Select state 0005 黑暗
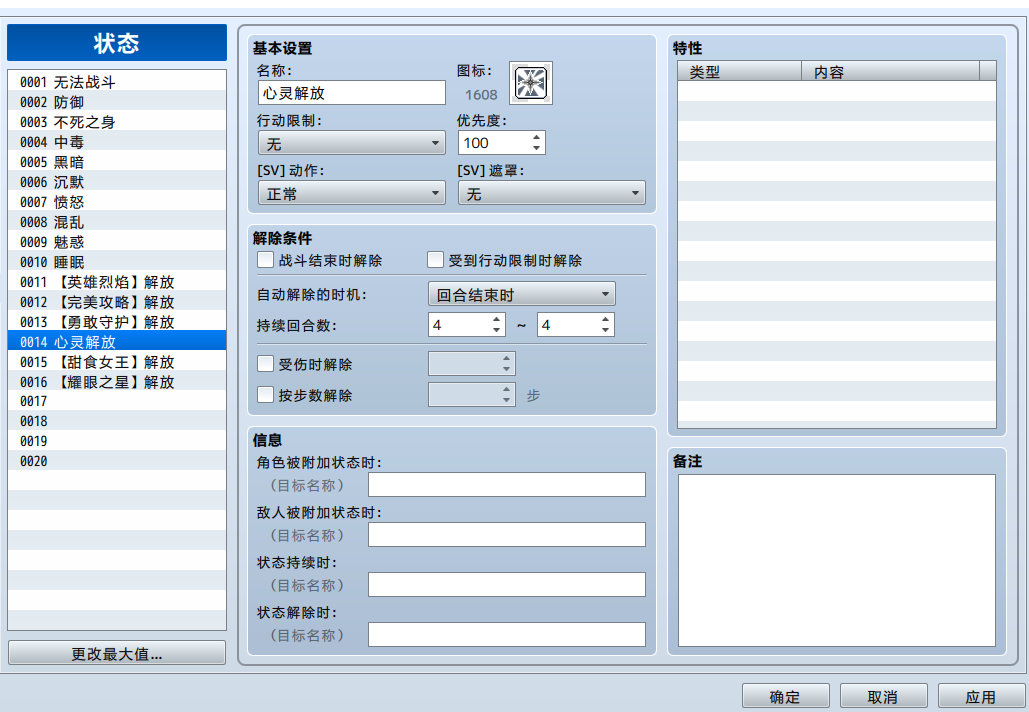 tap(117, 162)
